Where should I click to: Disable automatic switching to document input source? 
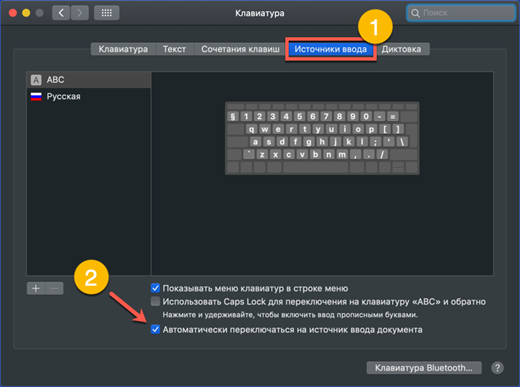click(155, 330)
